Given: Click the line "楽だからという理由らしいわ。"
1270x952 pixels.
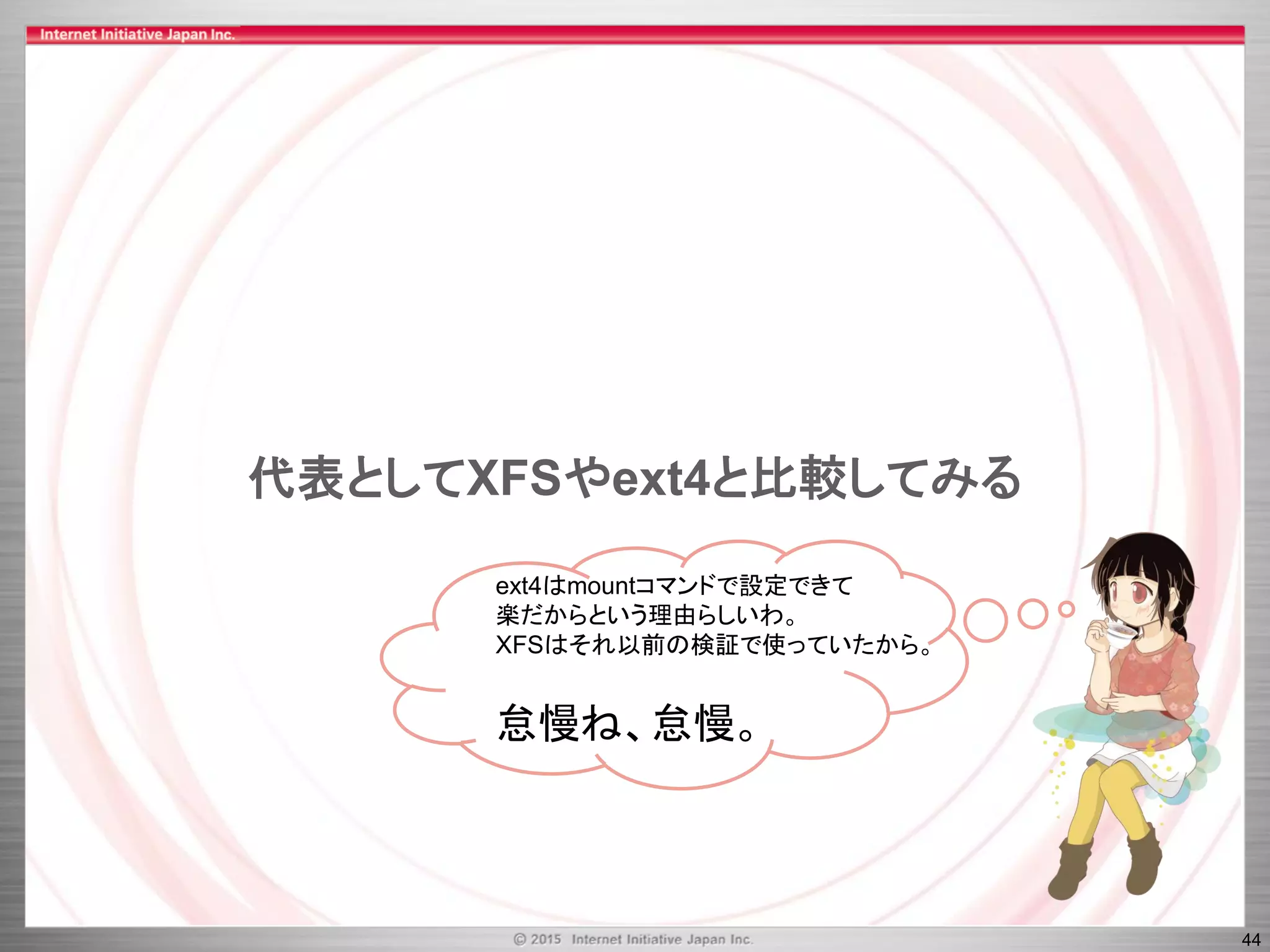Looking at the screenshot, I should [646, 615].
